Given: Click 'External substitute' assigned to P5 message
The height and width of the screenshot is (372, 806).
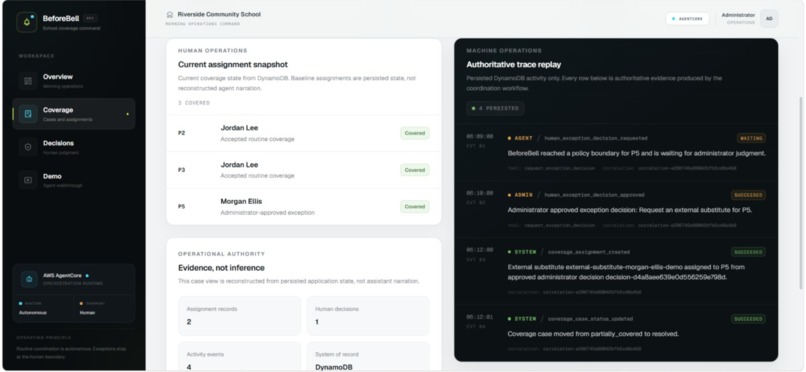Looking at the screenshot, I should pos(626,272).
